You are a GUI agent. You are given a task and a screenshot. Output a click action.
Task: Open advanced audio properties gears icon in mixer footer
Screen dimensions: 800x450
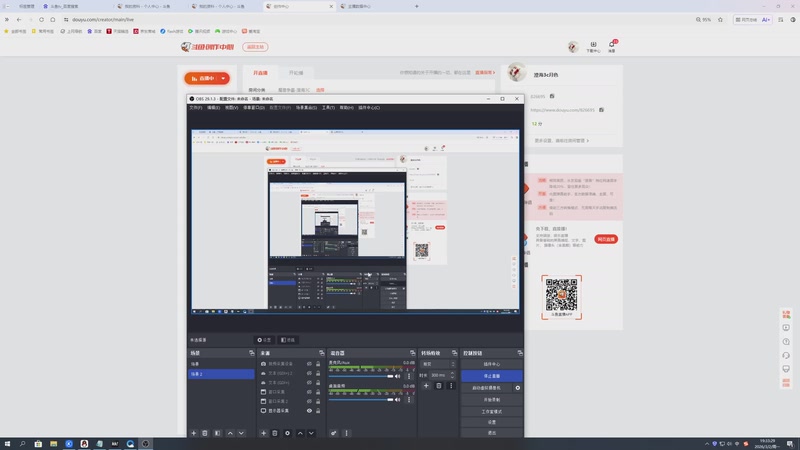coord(333,433)
